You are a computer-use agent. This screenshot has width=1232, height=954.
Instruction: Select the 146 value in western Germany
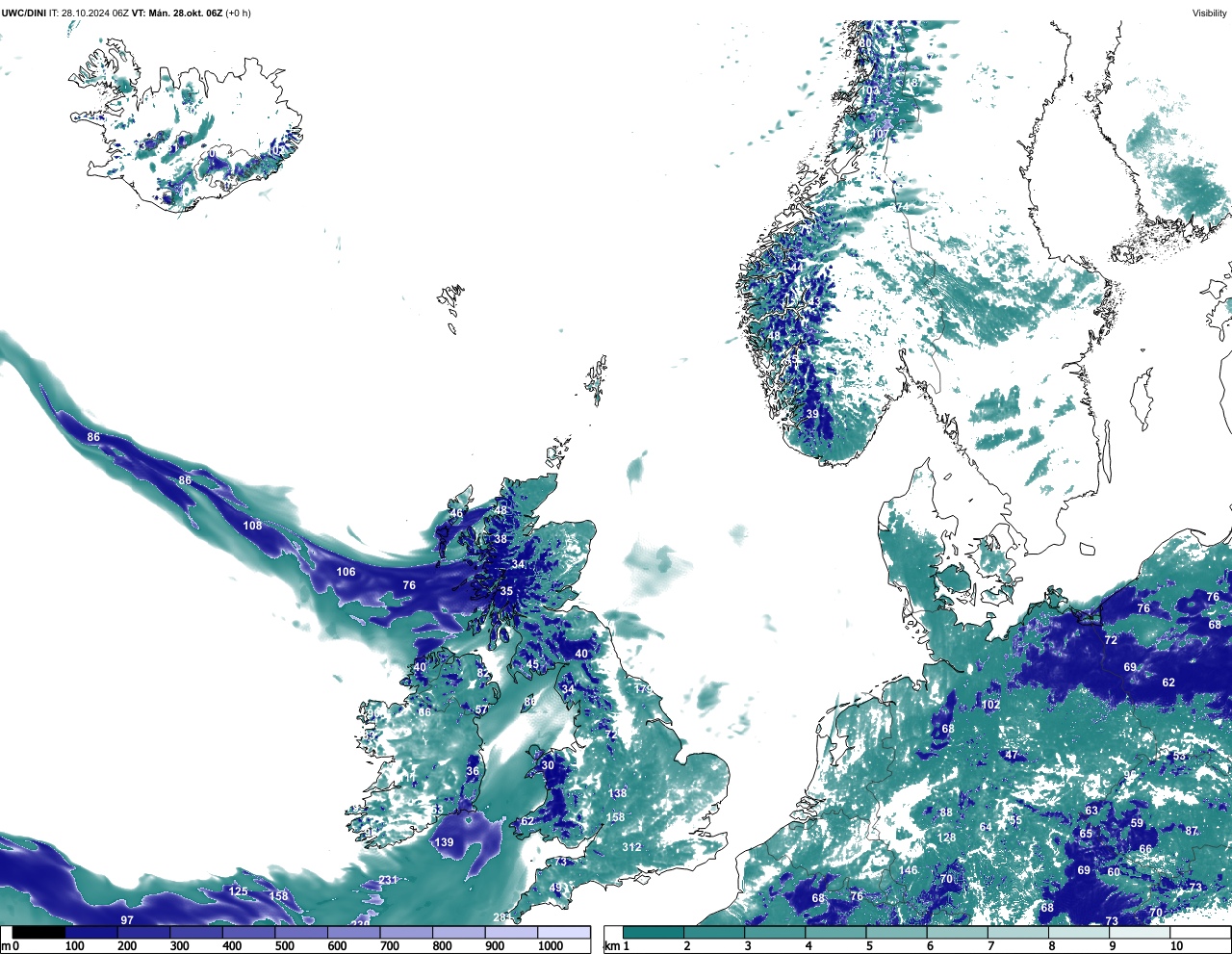(908, 870)
